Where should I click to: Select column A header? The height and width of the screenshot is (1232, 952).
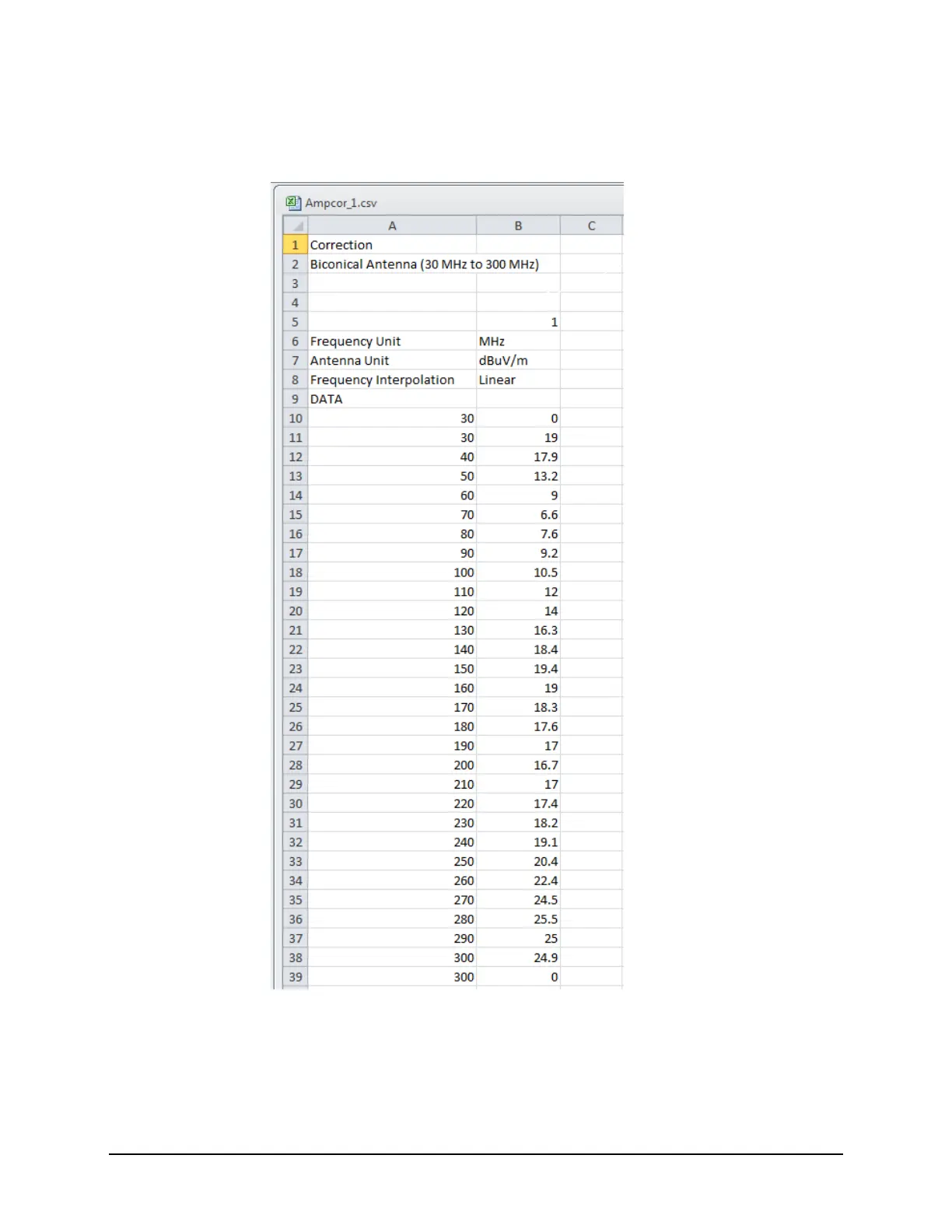click(x=392, y=226)
